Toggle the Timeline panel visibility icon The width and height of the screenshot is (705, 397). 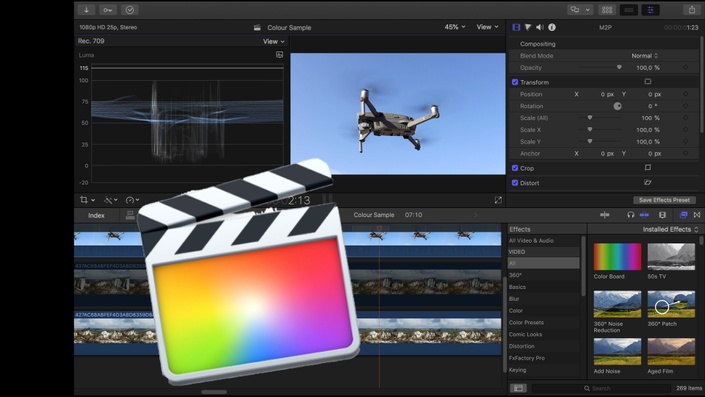point(629,9)
